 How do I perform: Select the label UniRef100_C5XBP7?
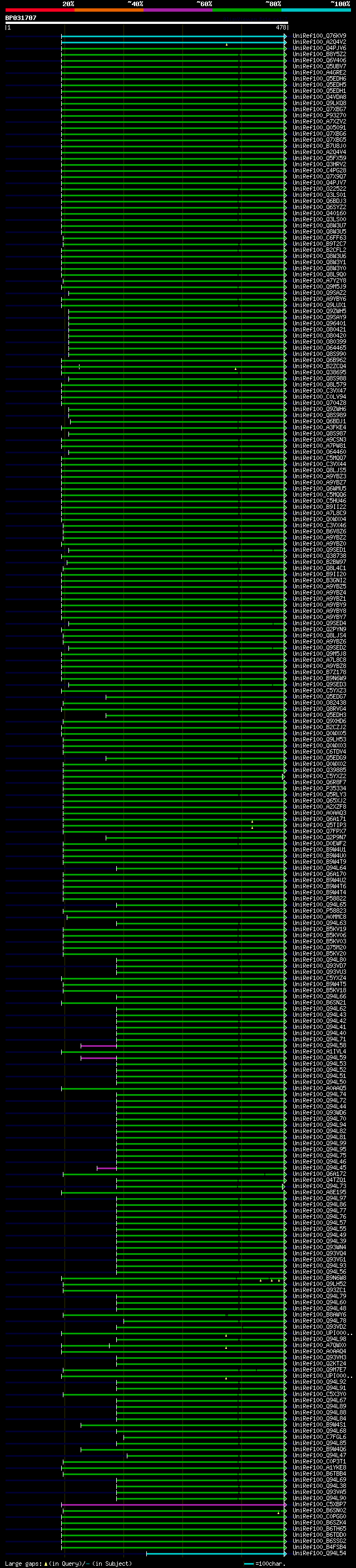tap(319, 1505)
